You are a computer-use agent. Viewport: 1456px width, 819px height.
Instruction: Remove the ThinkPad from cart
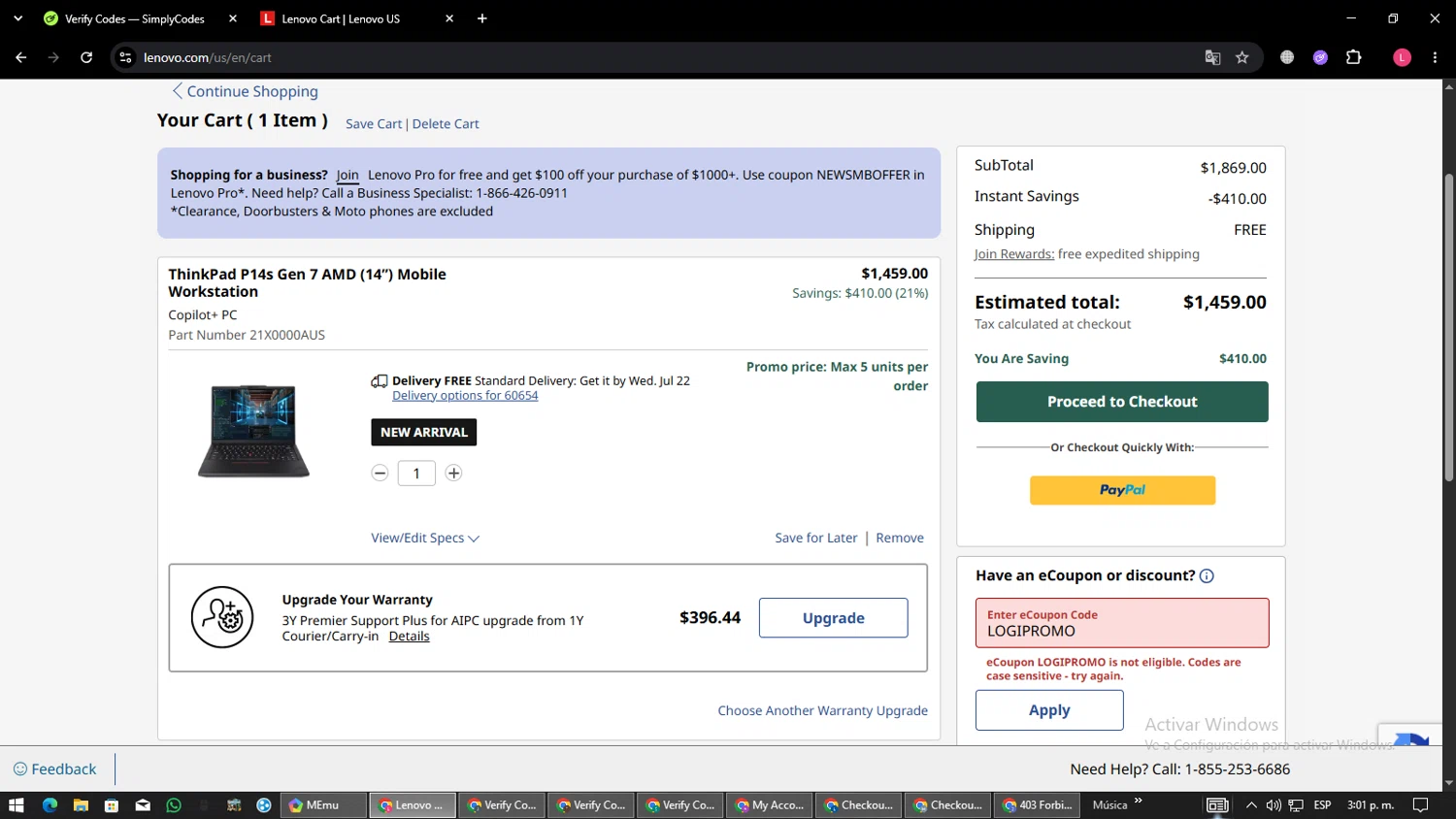[900, 538]
